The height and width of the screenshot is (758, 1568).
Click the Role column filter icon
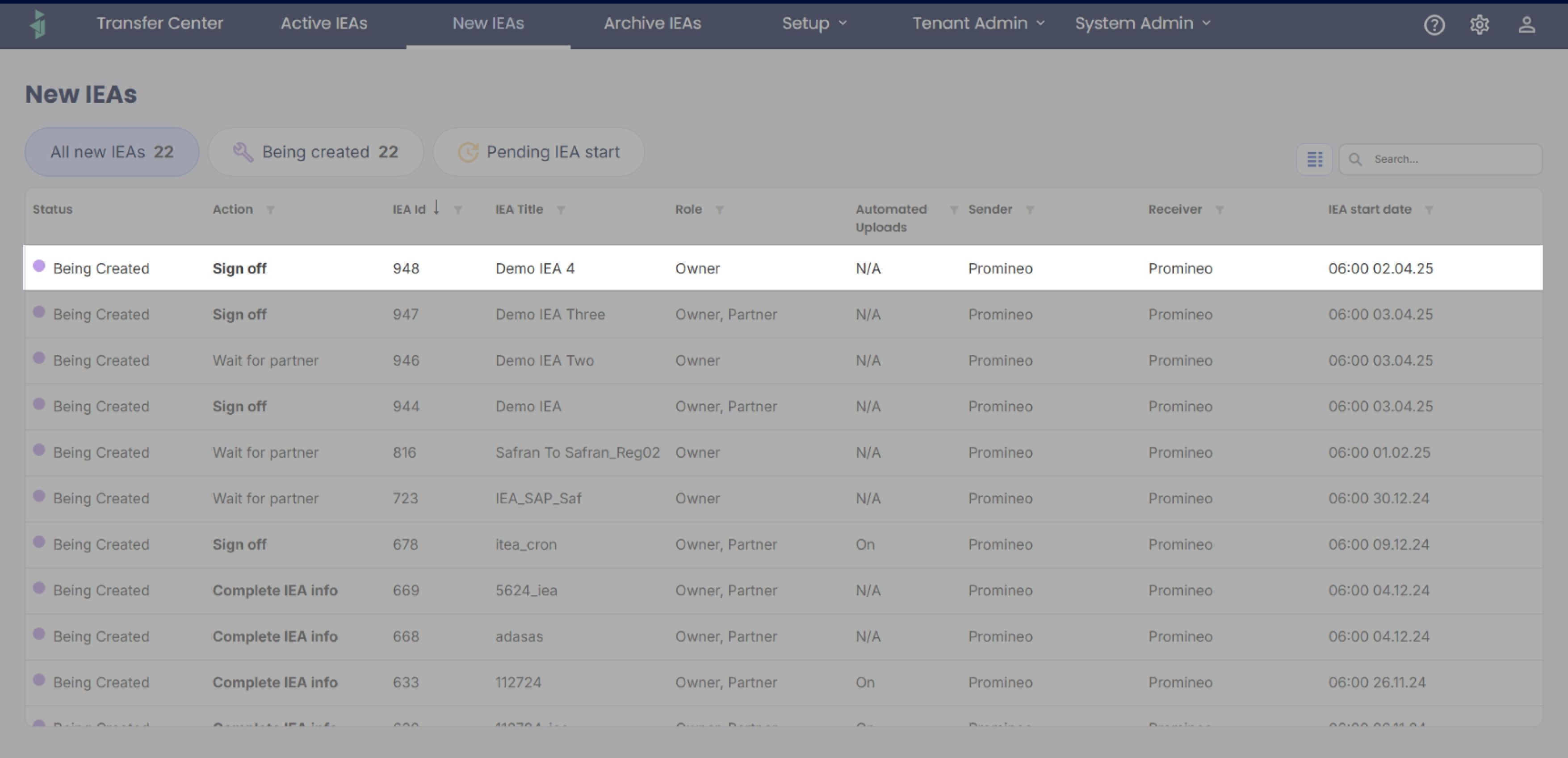(720, 210)
